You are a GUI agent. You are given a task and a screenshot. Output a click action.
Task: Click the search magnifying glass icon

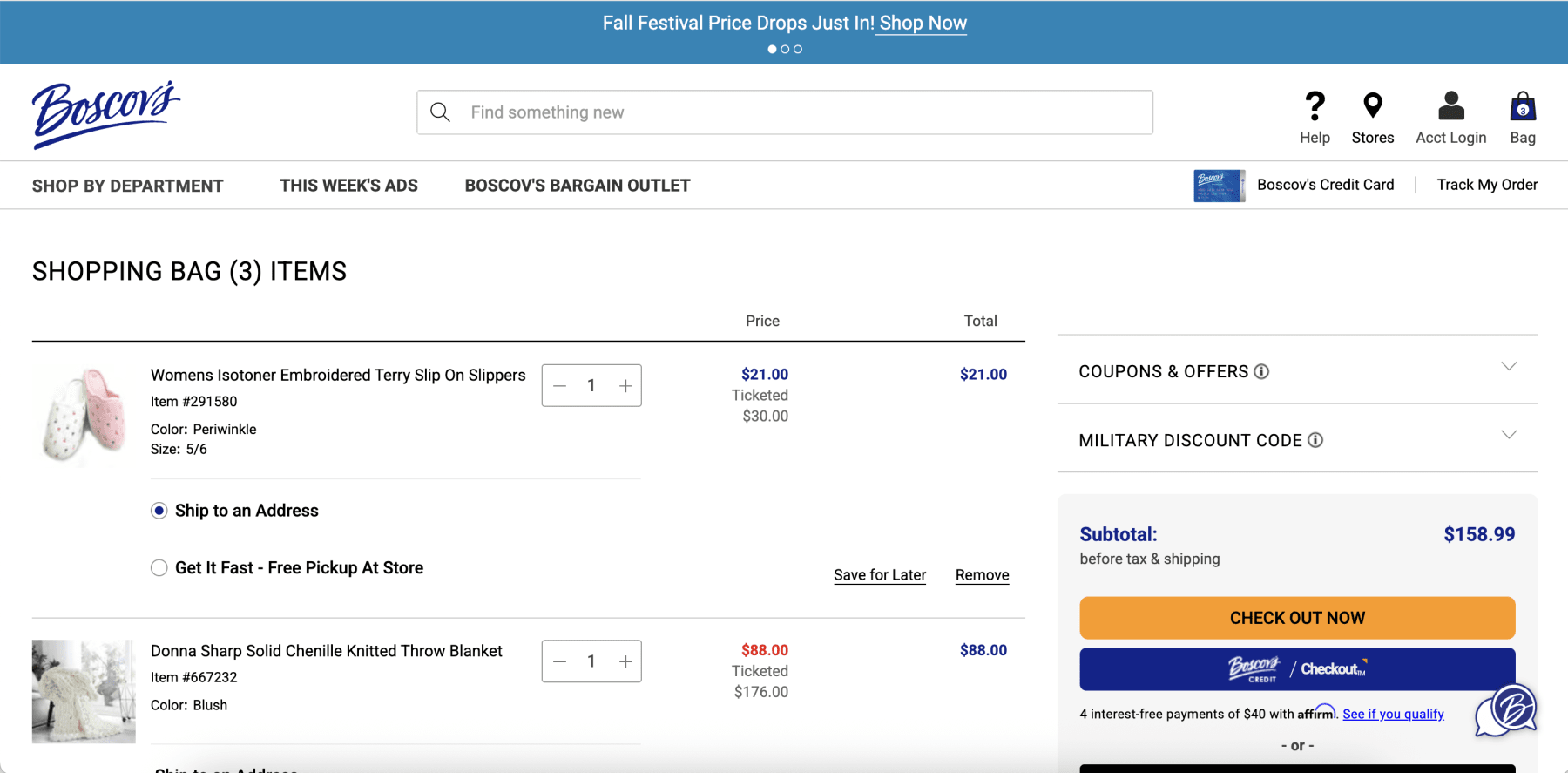click(441, 112)
